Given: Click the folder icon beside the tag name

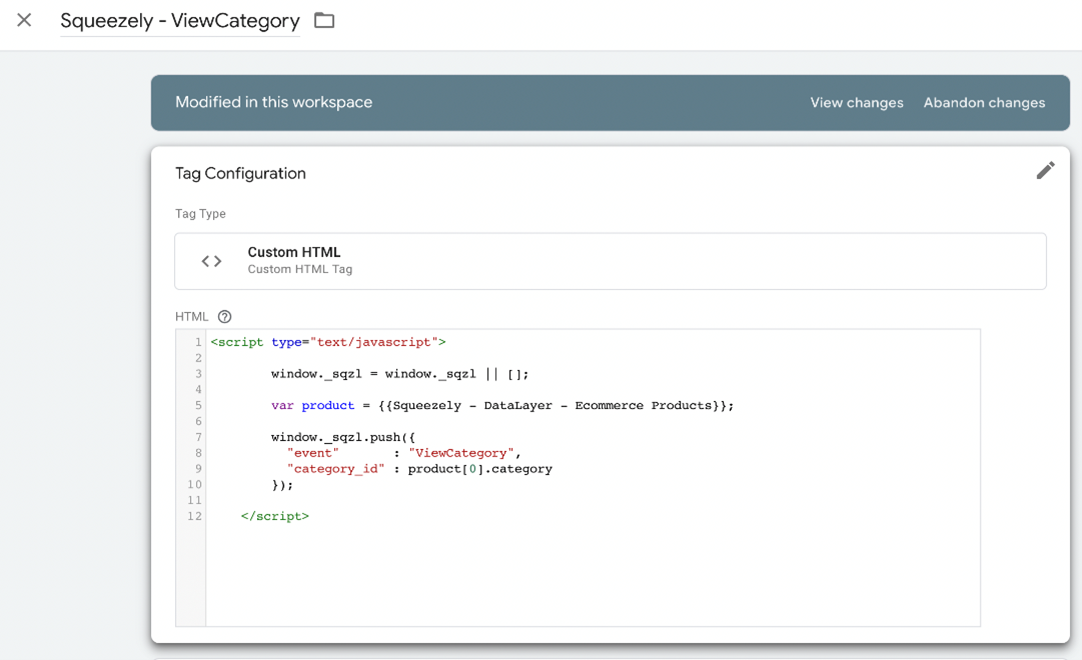Looking at the screenshot, I should click(323, 20).
